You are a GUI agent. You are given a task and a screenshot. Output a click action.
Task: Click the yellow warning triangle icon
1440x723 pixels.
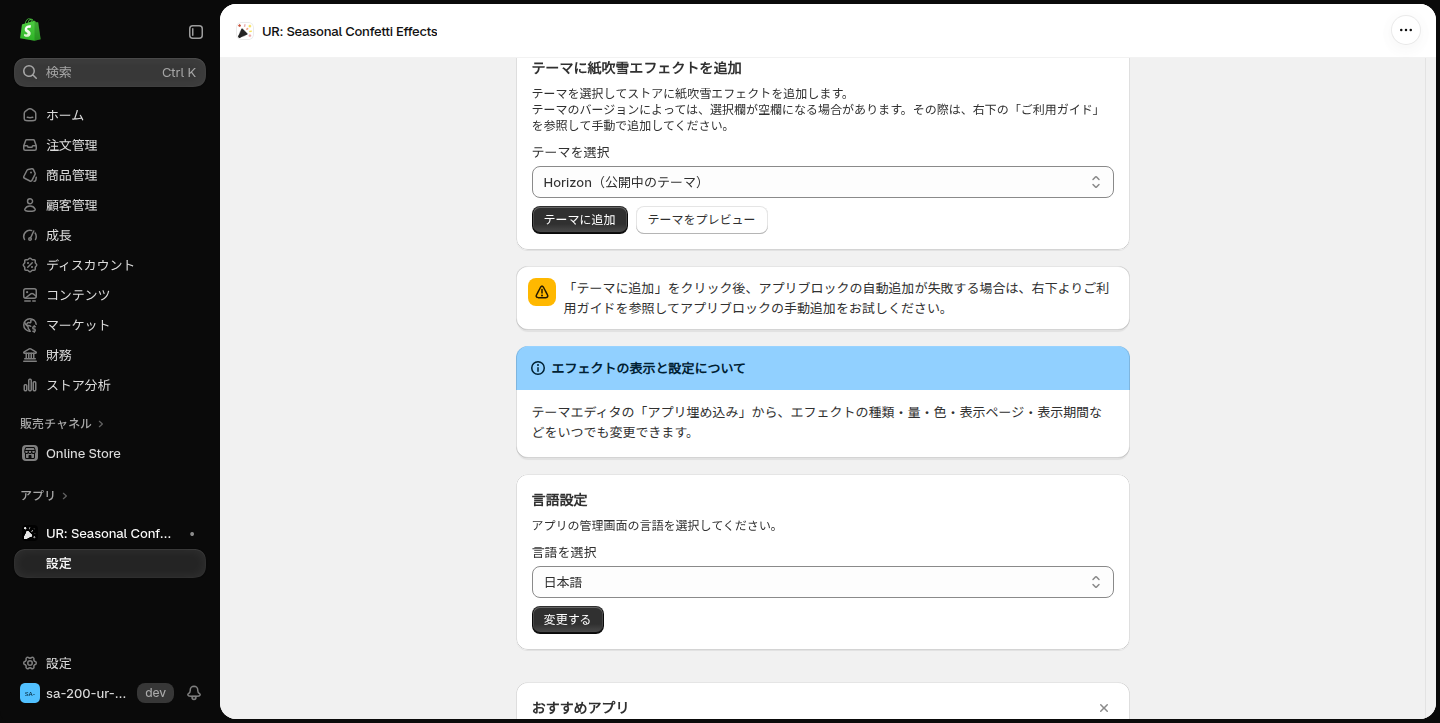click(x=542, y=292)
